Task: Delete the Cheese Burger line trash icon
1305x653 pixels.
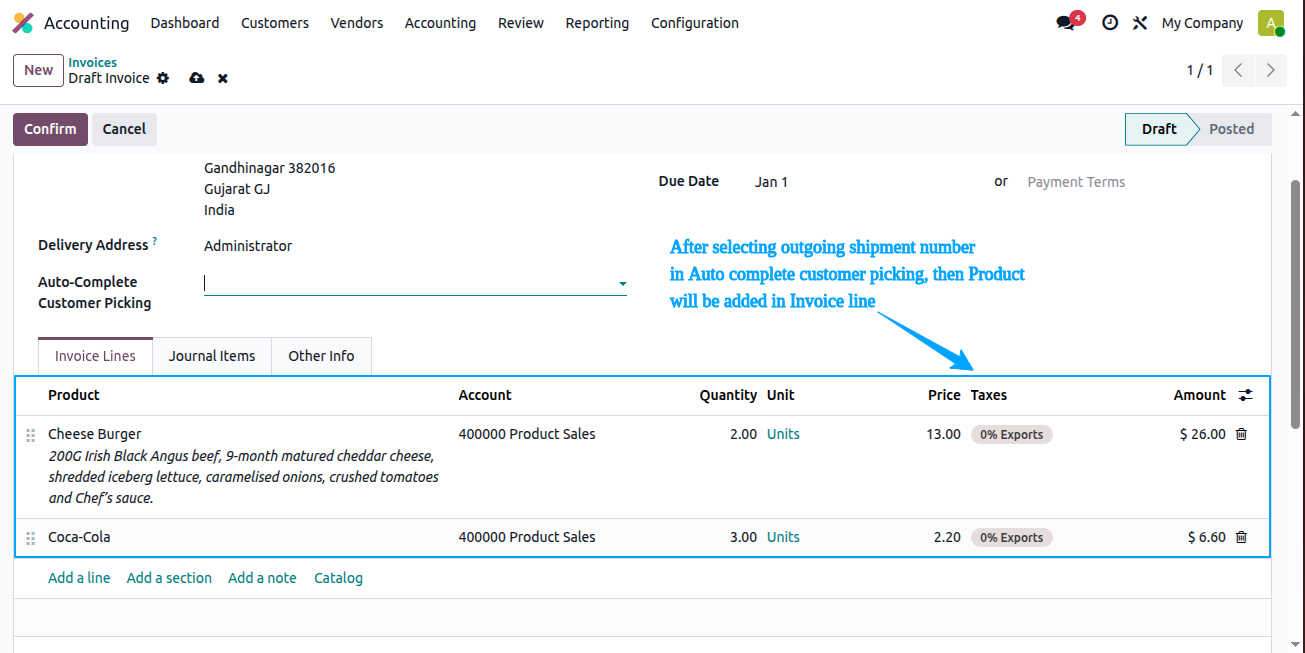Action: pyautogui.click(x=1241, y=434)
